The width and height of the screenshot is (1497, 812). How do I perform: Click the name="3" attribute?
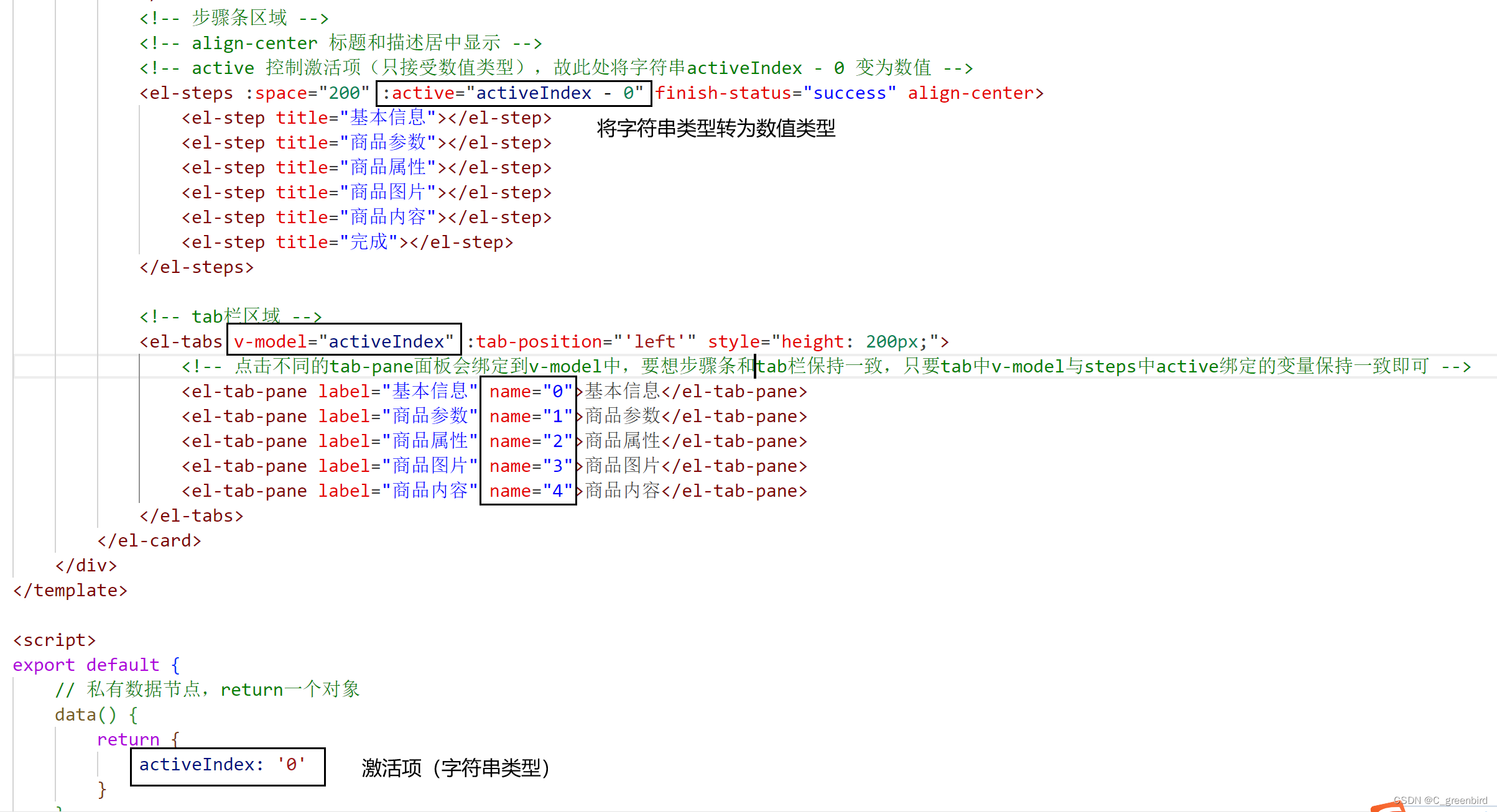(x=531, y=466)
